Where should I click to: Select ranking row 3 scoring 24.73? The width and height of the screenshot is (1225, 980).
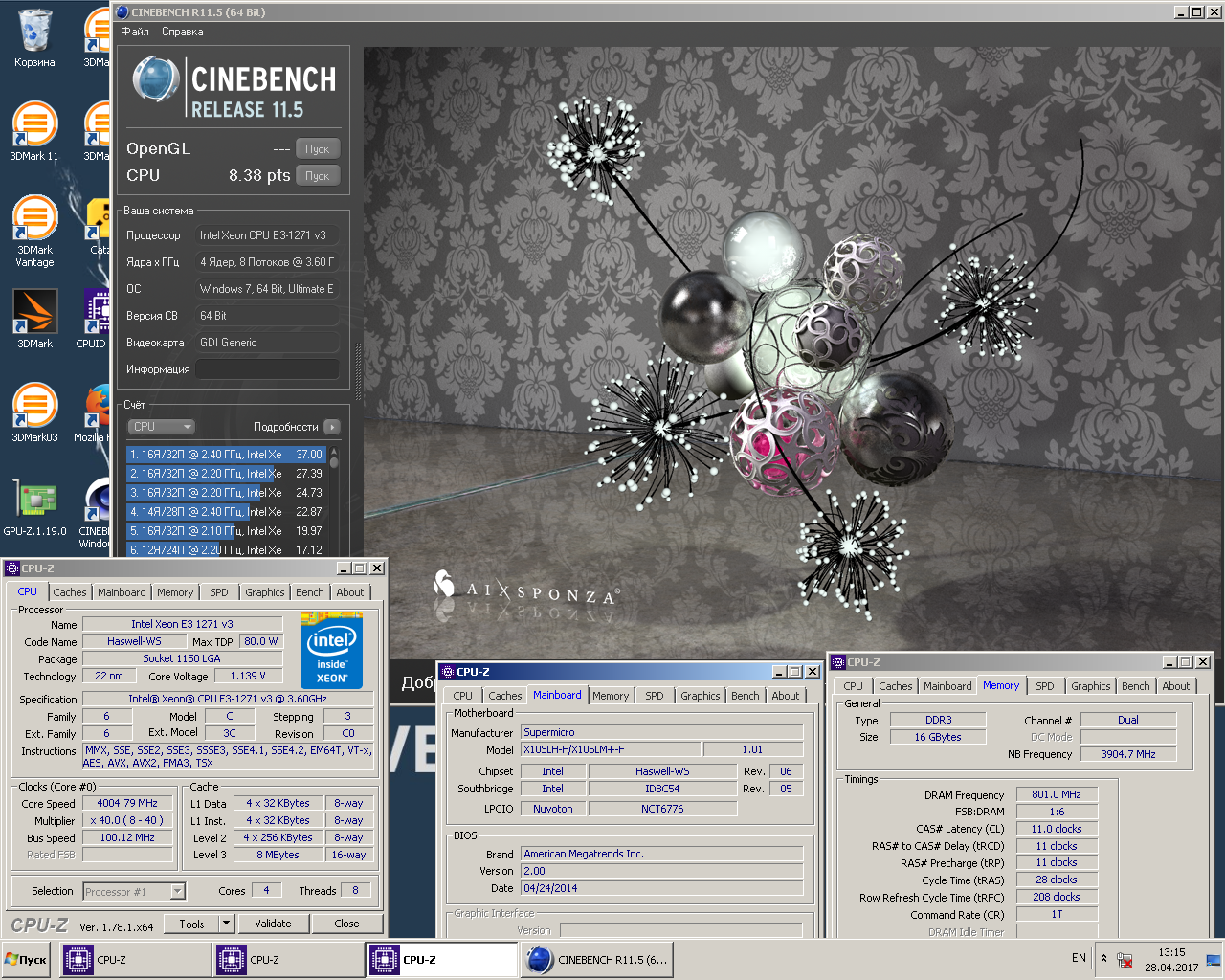pos(226,493)
